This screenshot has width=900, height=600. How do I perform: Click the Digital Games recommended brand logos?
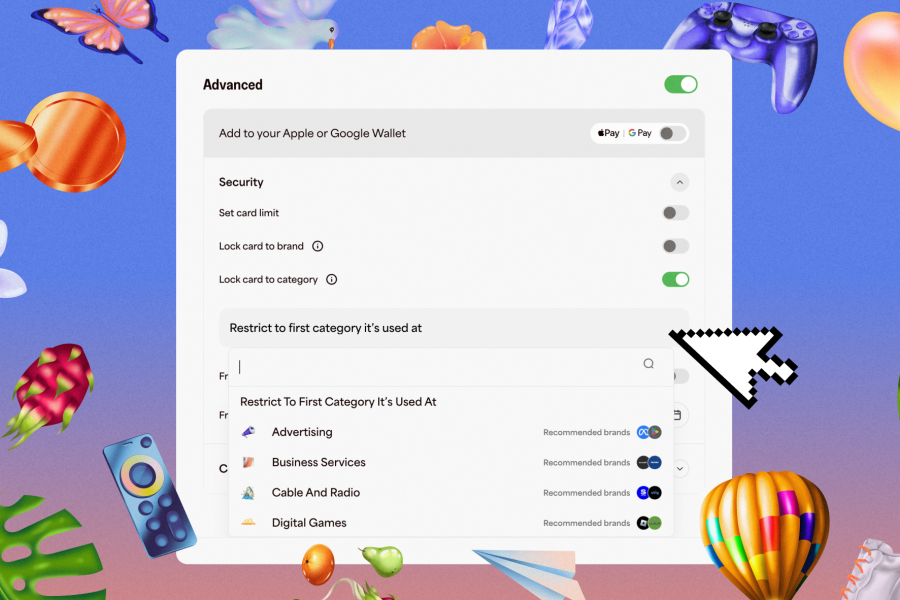pos(649,523)
